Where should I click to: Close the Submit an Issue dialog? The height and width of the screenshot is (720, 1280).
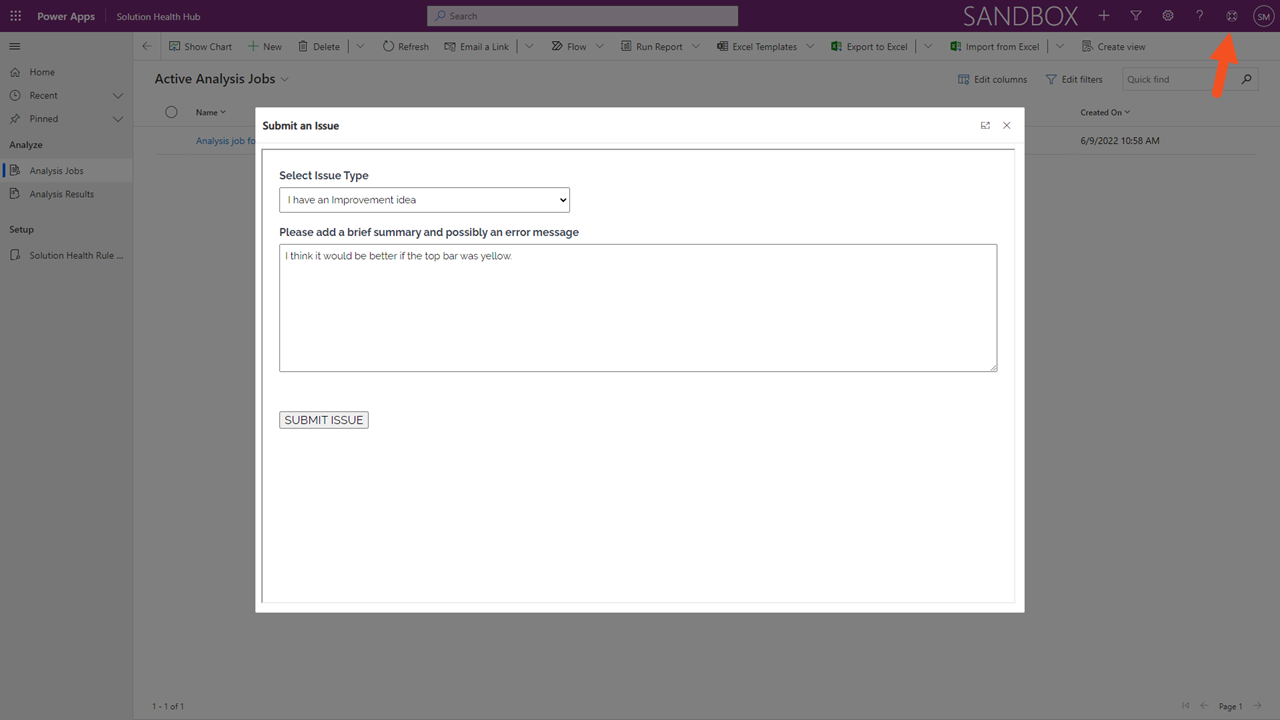pyautogui.click(x=1007, y=126)
